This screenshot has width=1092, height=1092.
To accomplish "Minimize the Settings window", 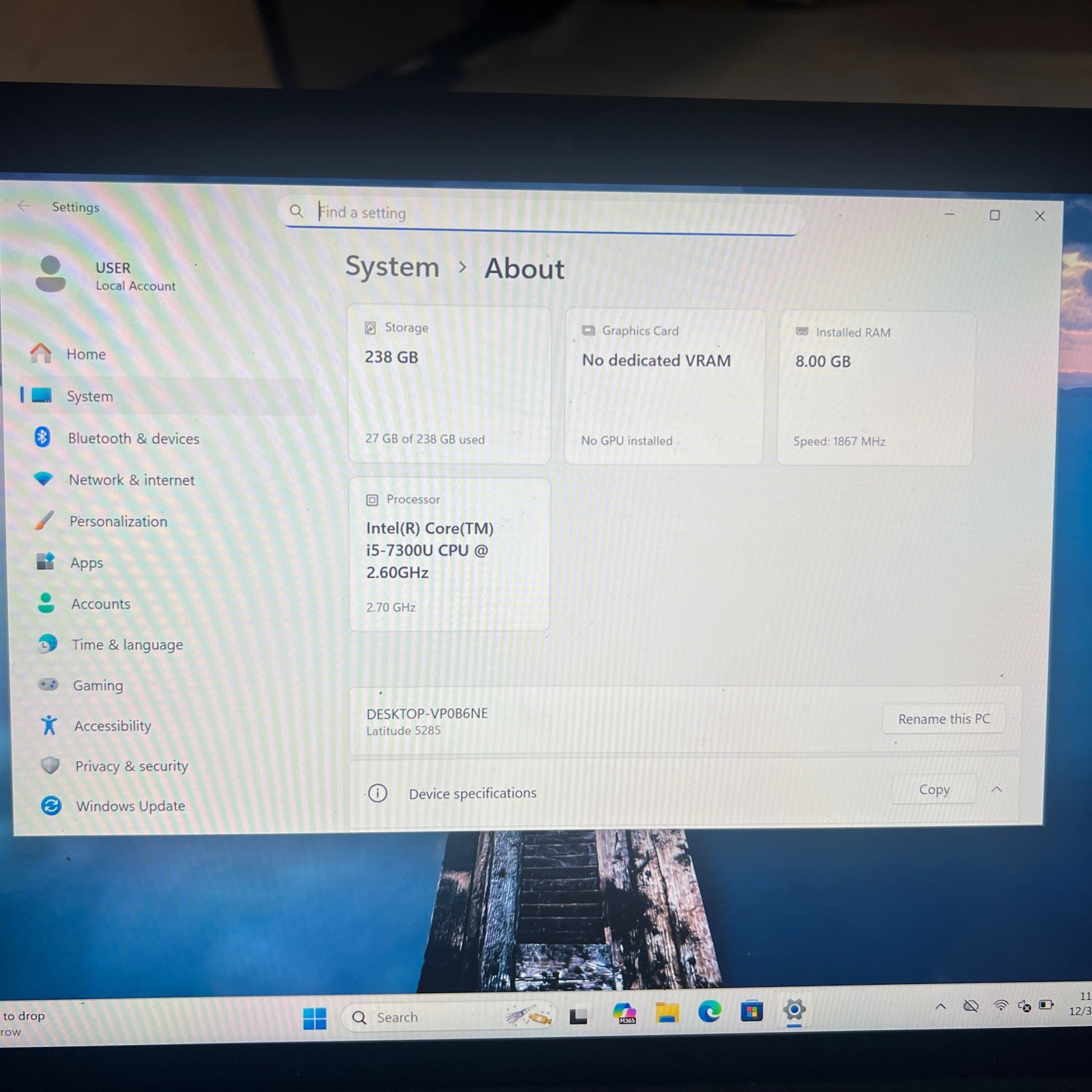I will pyautogui.click(x=949, y=214).
